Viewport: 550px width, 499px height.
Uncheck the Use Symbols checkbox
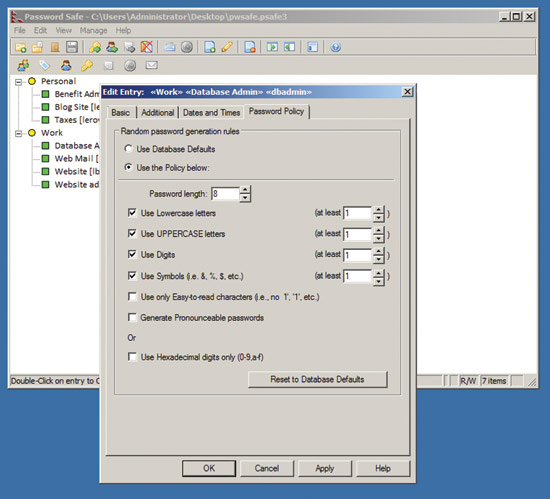click(132, 276)
